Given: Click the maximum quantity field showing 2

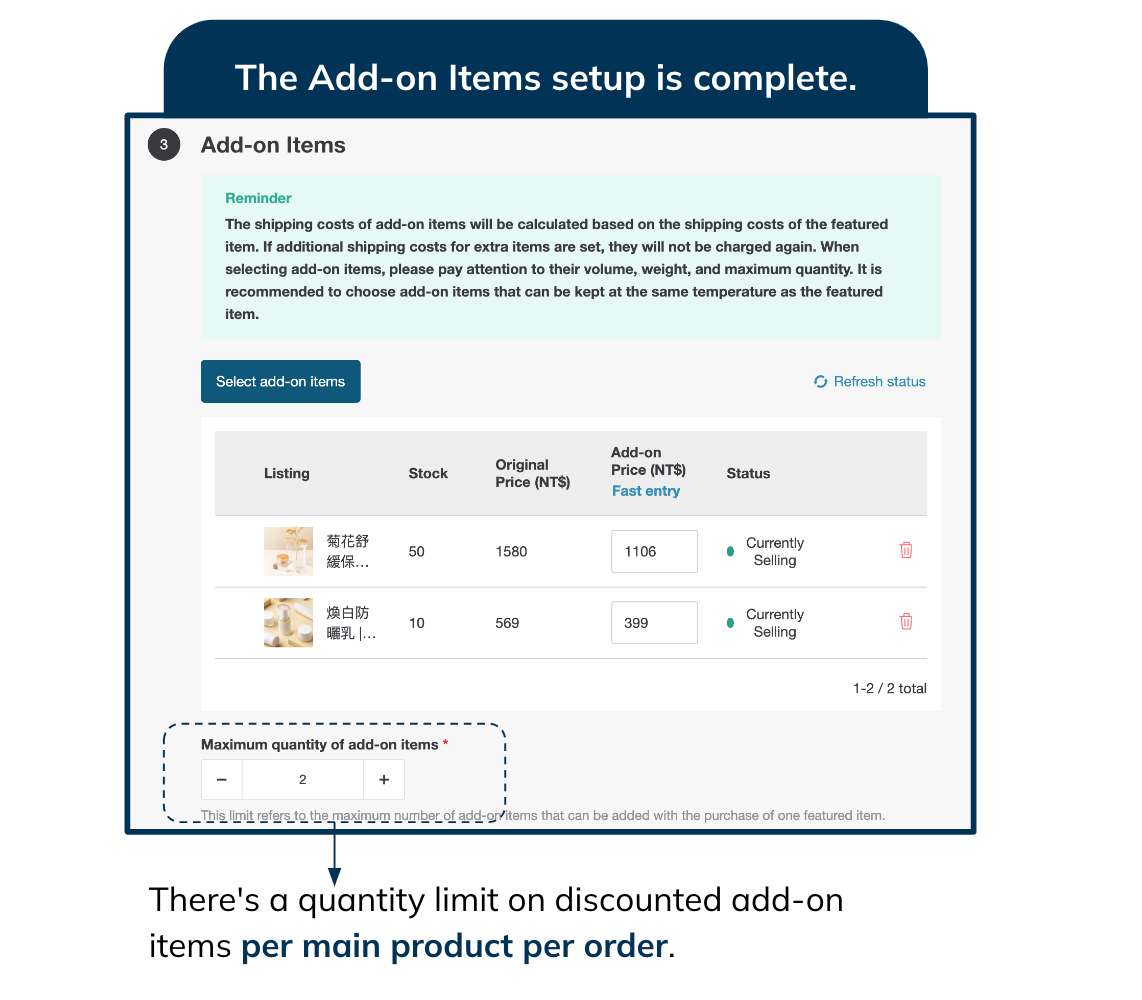Looking at the screenshot, I should 302,779.
